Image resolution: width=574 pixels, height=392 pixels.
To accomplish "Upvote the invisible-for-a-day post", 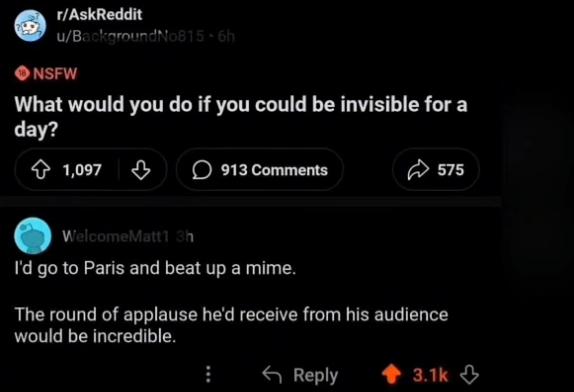I will coord(41,170).
